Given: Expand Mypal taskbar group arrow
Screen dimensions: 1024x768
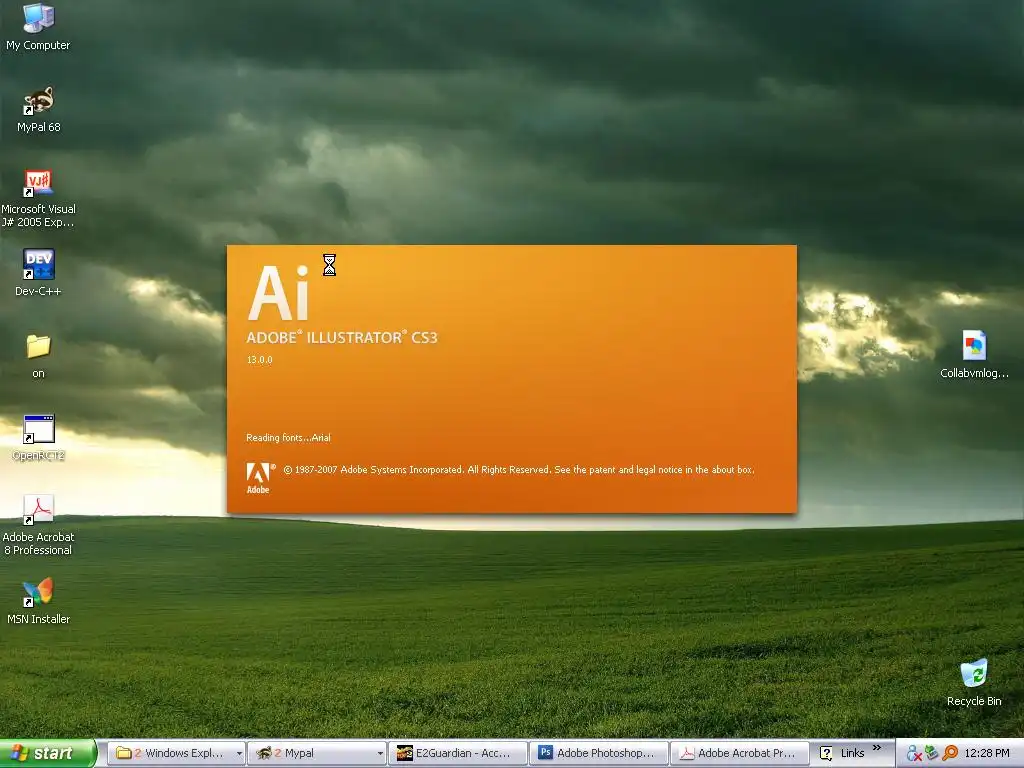Looking at the screenshot, I should [x=380, y=753].
